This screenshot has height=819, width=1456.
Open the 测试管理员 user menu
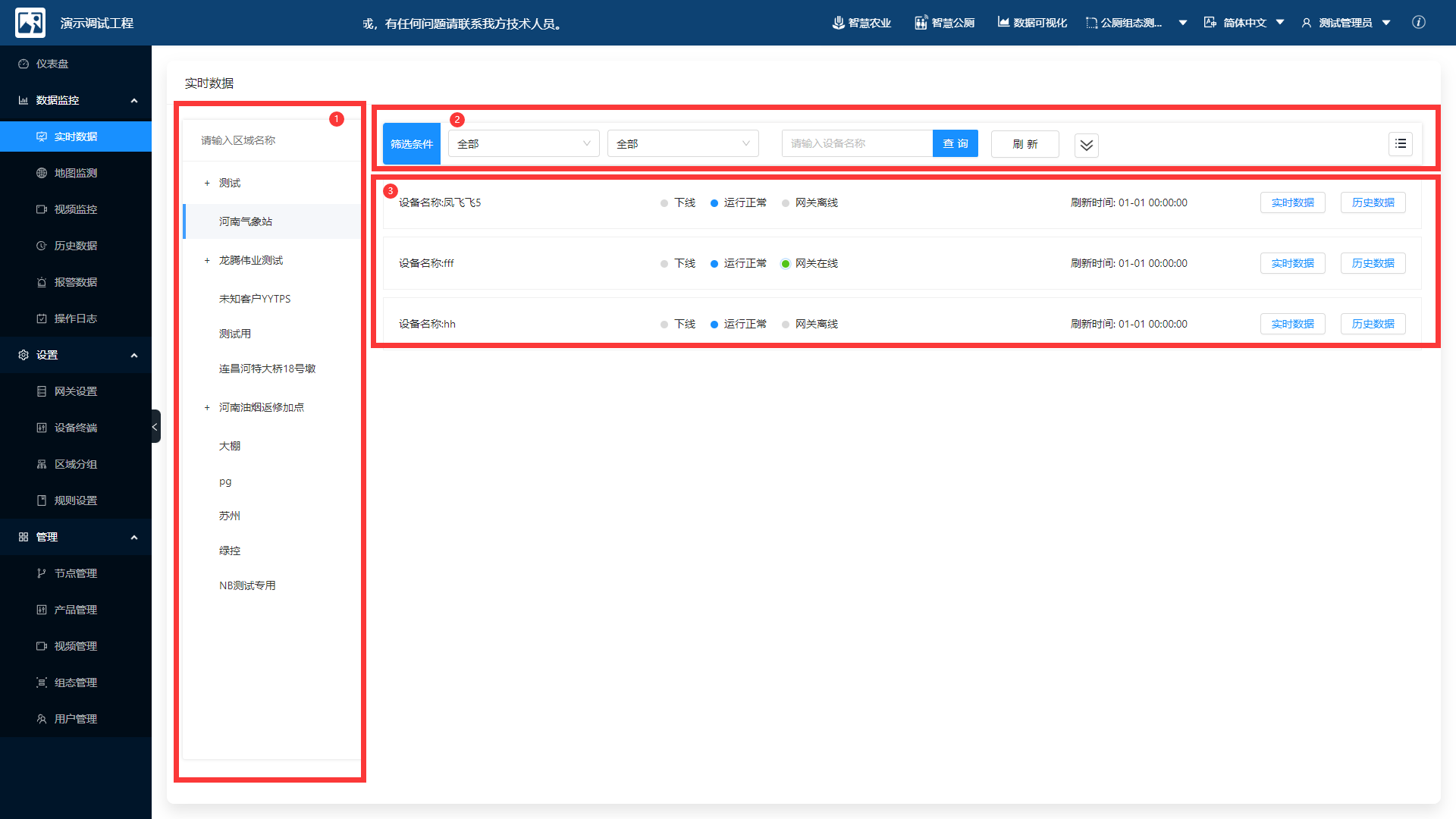(1346, 23)
